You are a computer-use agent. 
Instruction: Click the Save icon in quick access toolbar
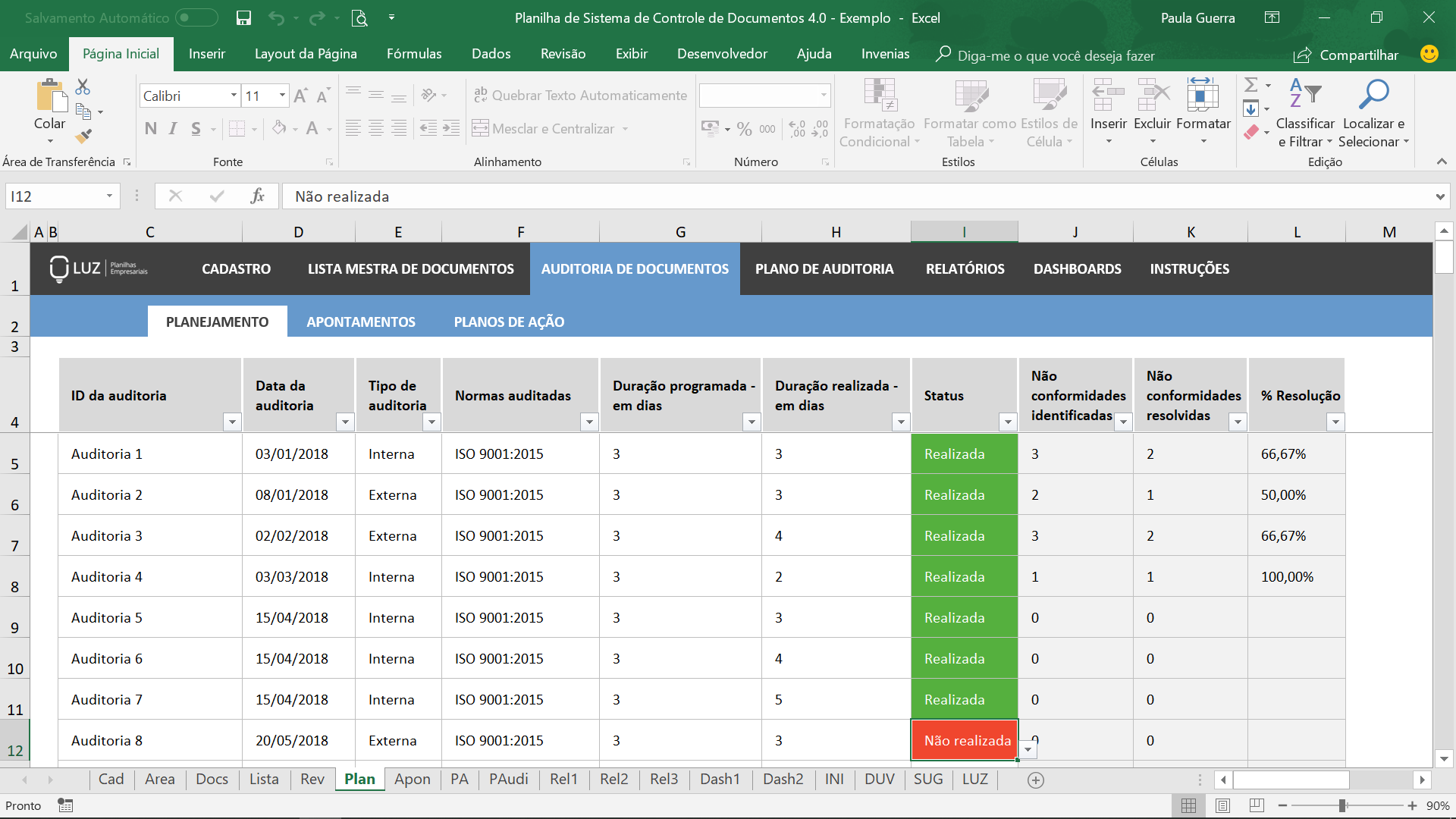[243, 17]
